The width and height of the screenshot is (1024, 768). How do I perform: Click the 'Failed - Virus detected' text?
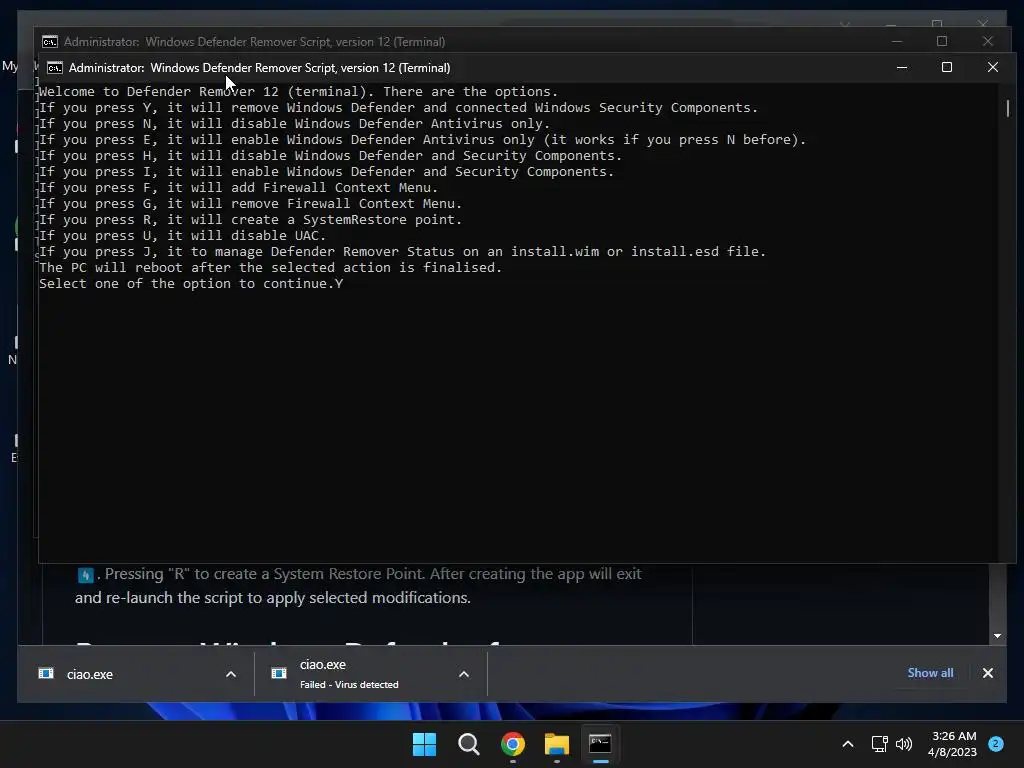[349, 684]
